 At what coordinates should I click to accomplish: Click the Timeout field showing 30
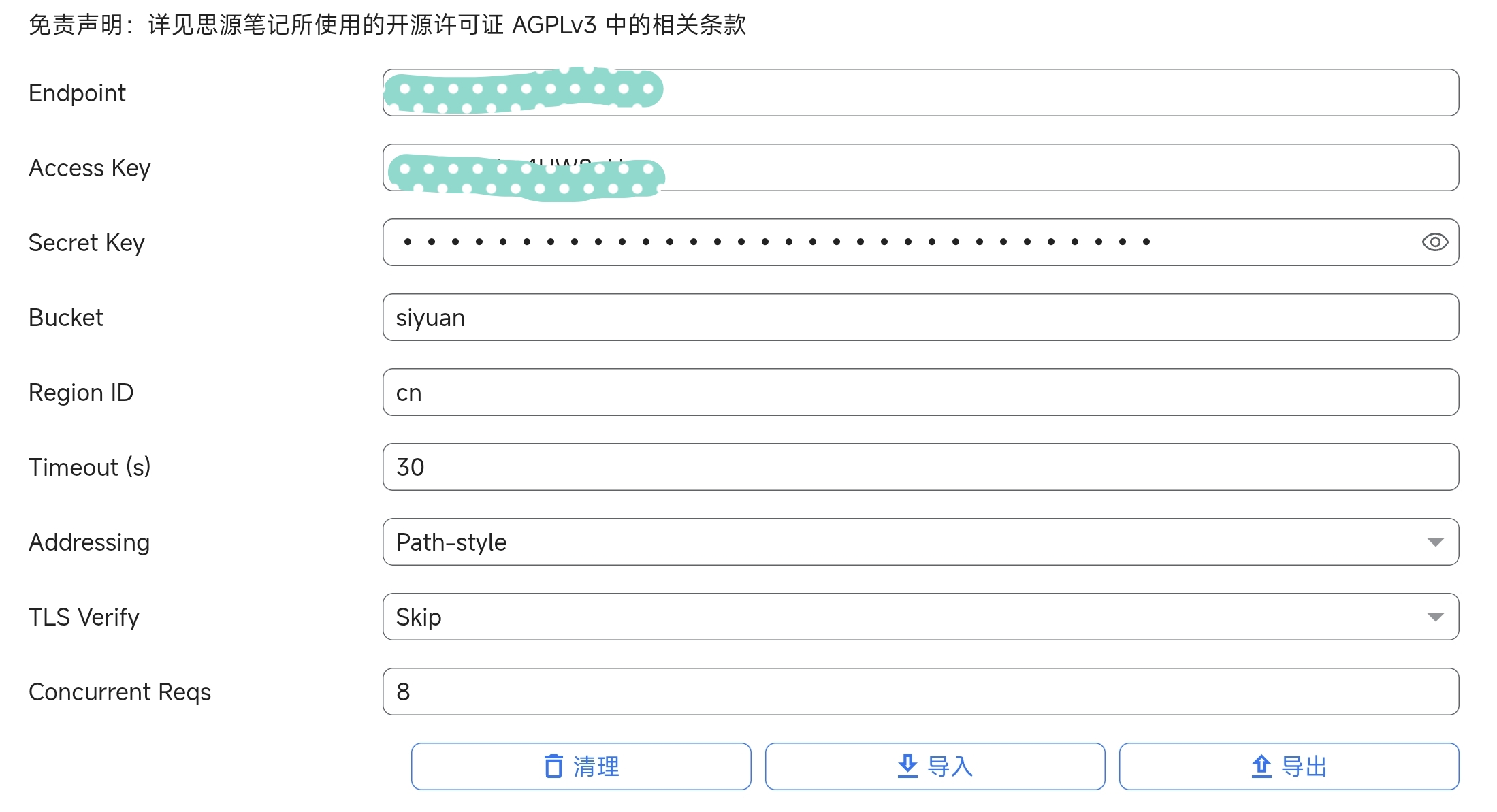pos(920,467)
